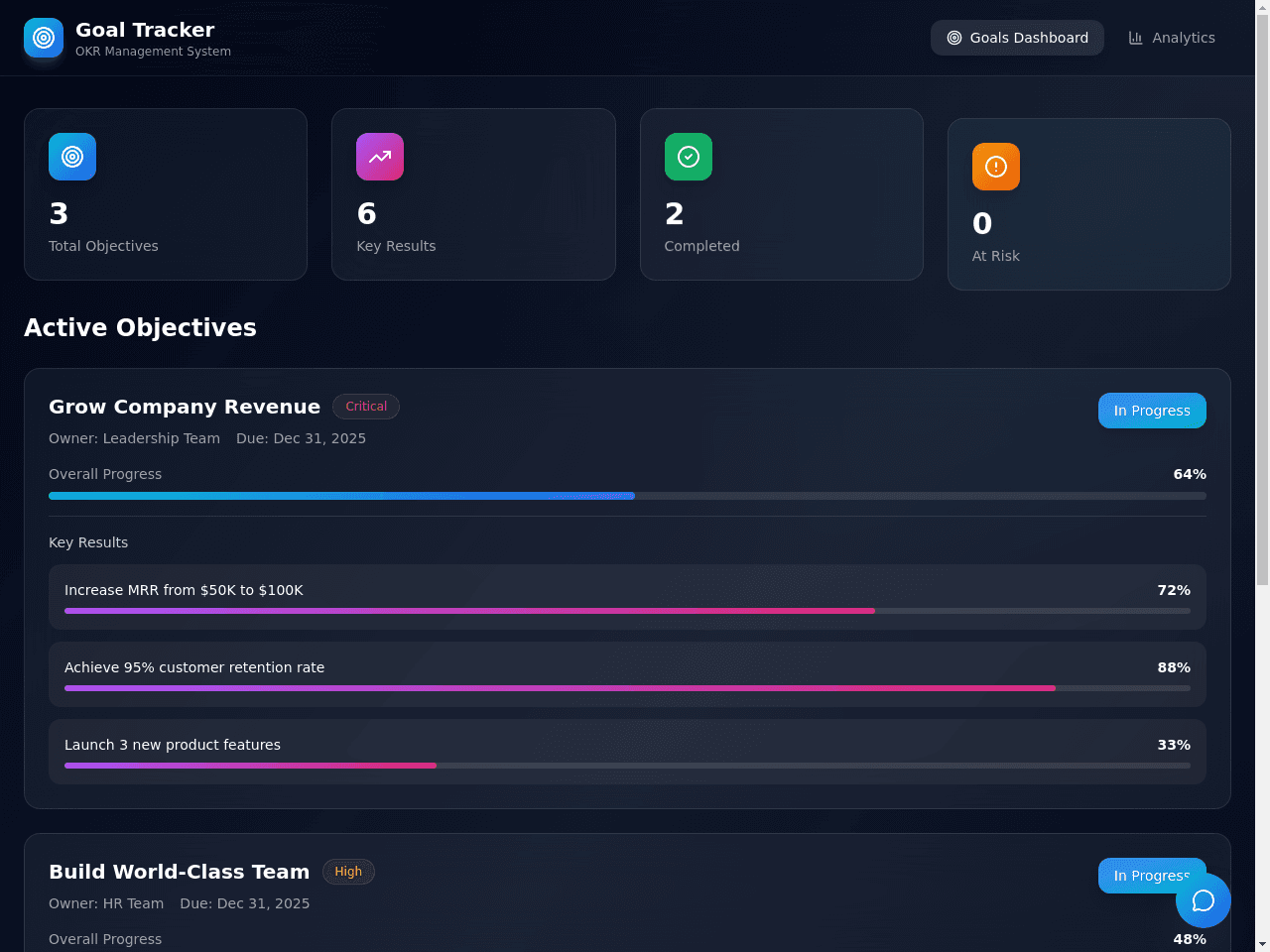The height and width of the screenshot is (952, 1270).
Task: Click the 64% overall progress value
Action: click(x=1190, y=474)
